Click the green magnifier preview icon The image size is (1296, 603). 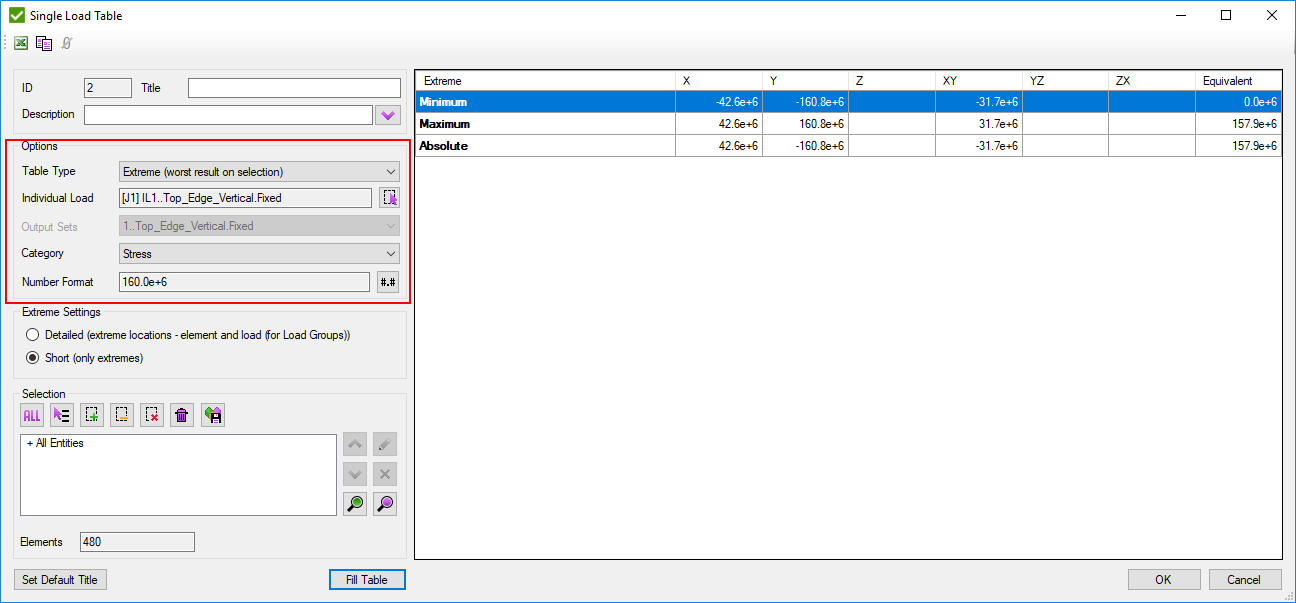(355, 504)
